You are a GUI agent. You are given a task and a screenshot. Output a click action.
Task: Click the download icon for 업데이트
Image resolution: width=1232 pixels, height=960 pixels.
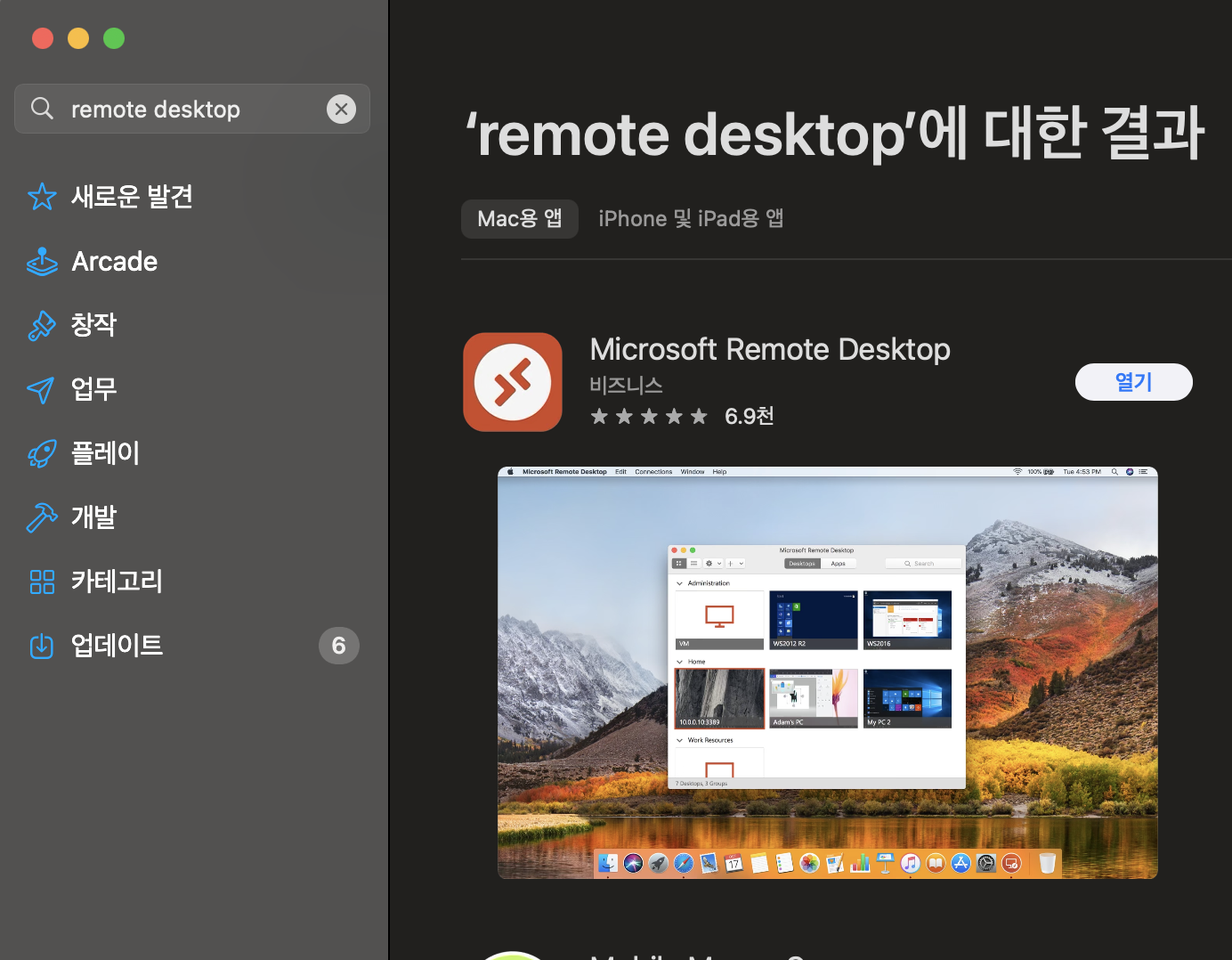(x=42, y=646)
